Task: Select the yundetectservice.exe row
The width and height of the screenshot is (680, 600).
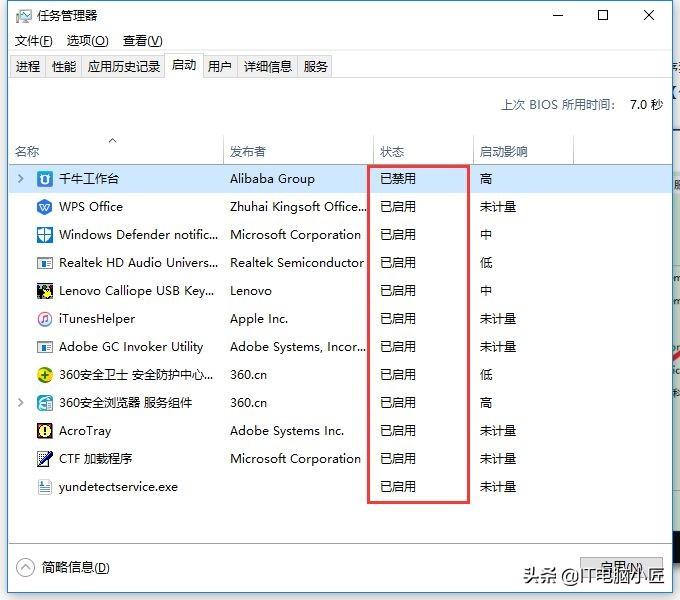Action: [340, 487]
